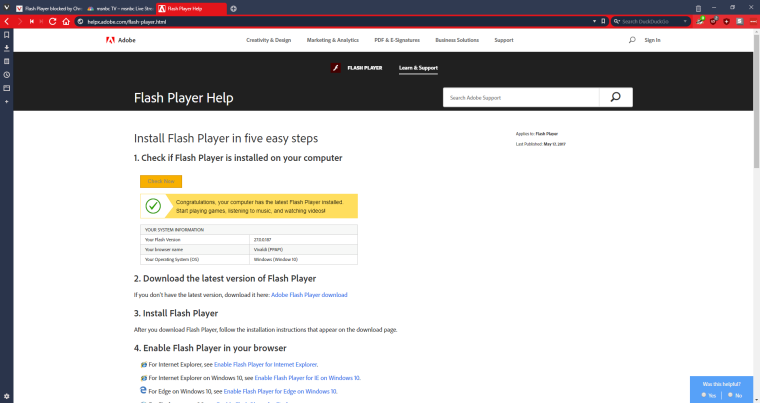
Task: Select the Flash Player Help tab
Action: point(191,9)
